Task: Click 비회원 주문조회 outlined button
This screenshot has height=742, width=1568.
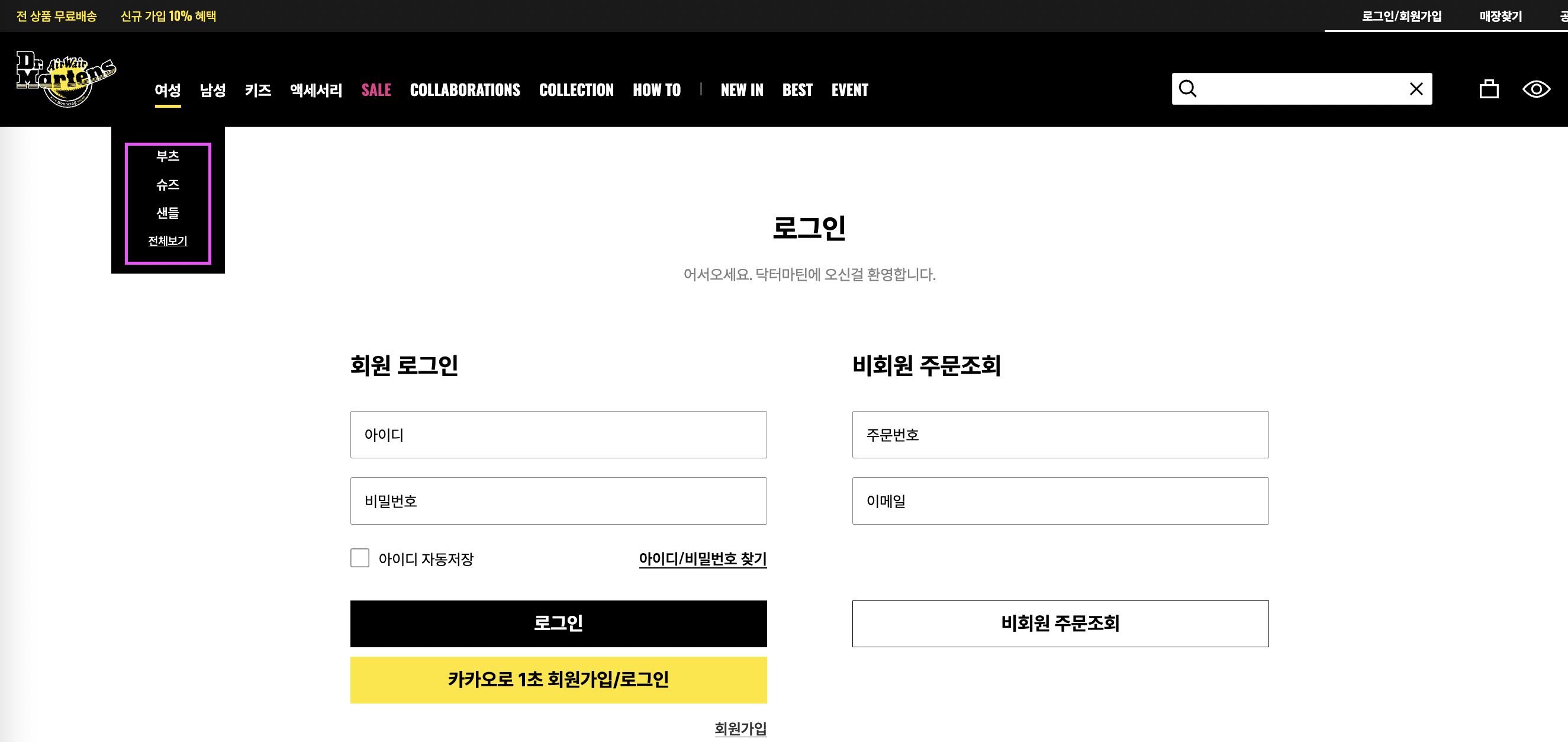Action: click(x=1060, y=623)
